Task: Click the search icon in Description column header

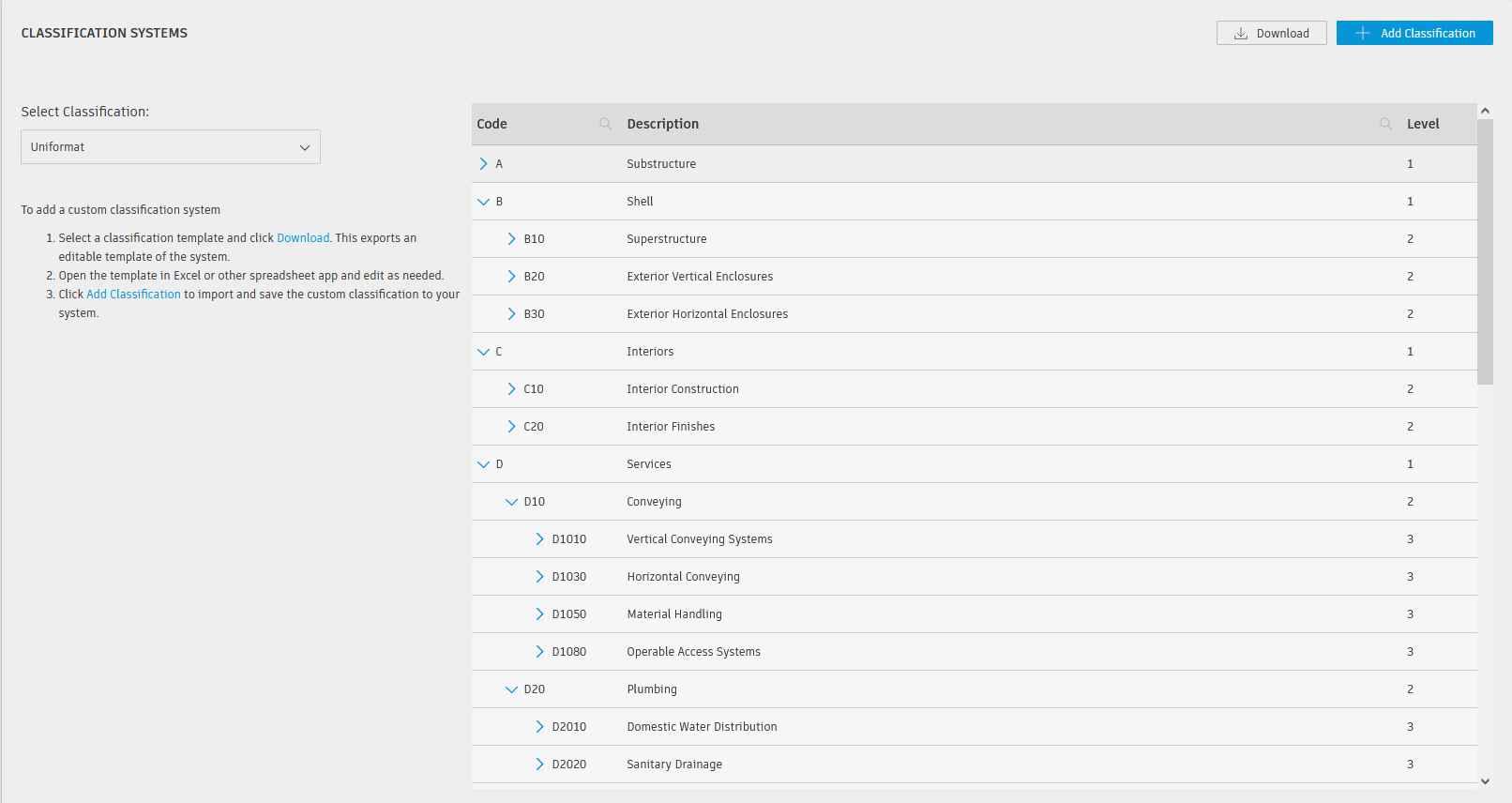Action: (1385, 124)
